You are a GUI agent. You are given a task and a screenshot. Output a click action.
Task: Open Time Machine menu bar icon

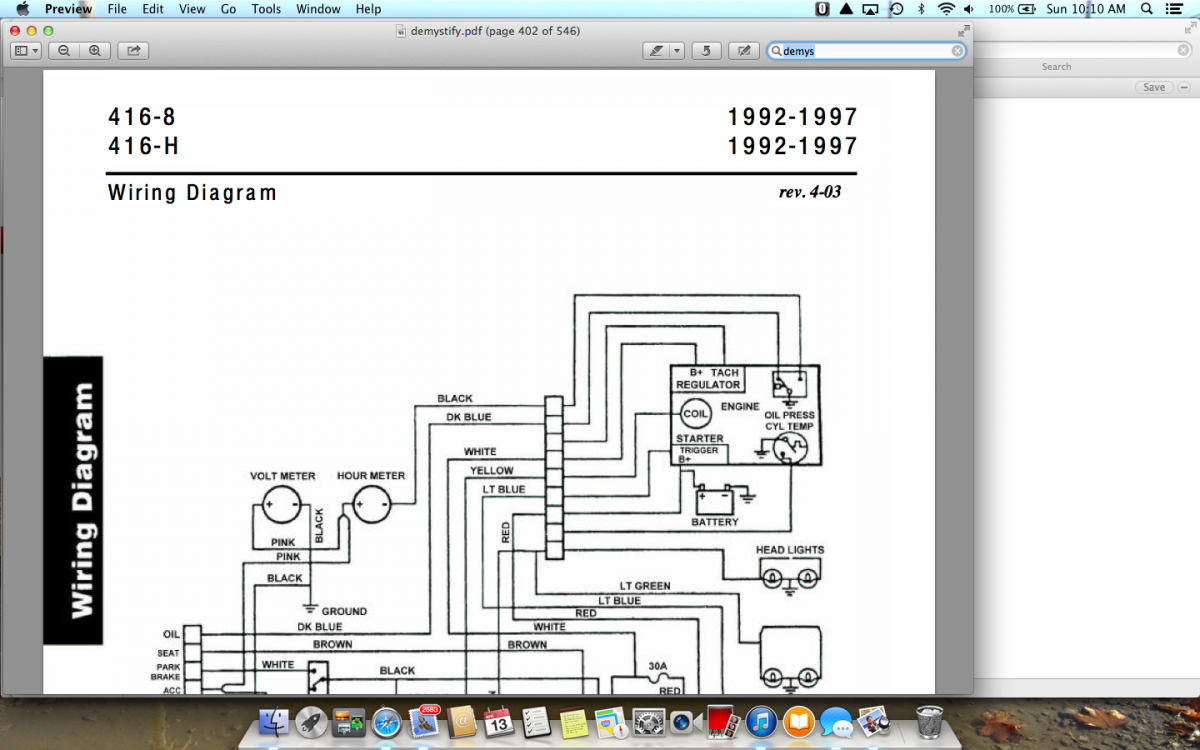pos(896,9)
